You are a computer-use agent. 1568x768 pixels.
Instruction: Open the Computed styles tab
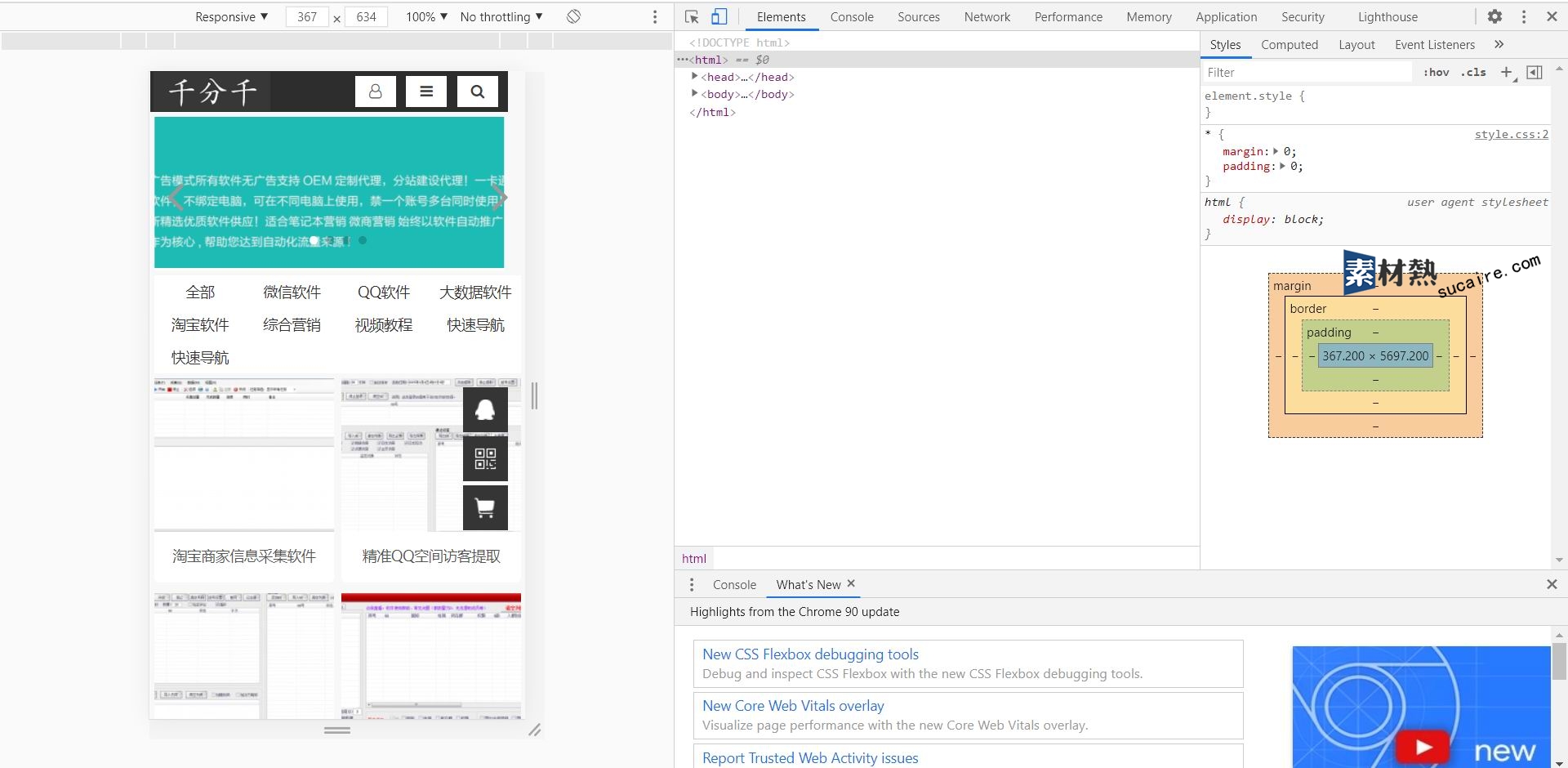(1290, 44)
